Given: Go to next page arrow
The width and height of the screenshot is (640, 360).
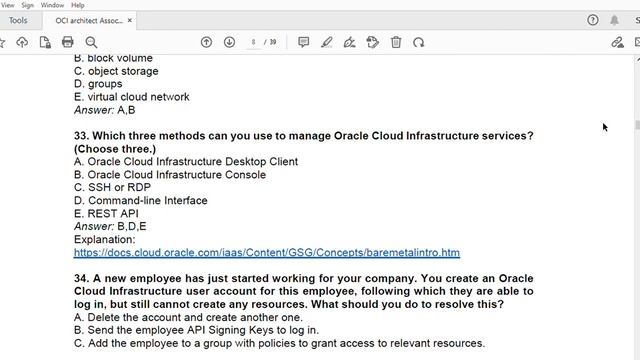Looking at the screenshot, I should pos(229,42).
